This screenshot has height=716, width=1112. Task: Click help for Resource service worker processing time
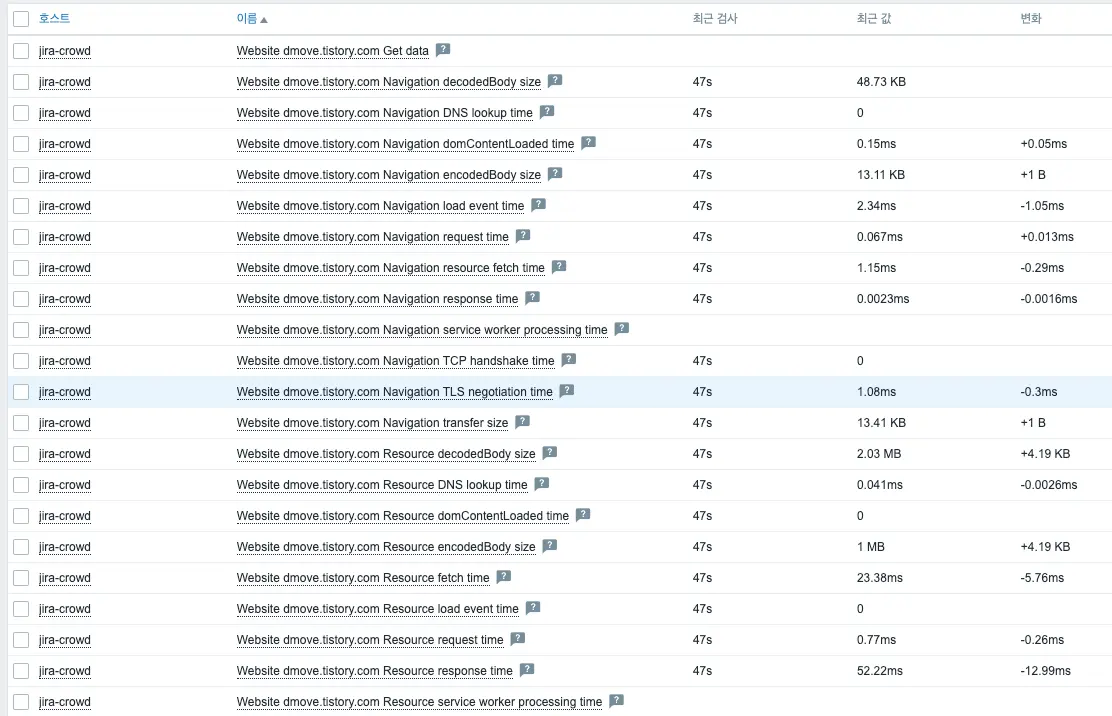coord(613,701)
